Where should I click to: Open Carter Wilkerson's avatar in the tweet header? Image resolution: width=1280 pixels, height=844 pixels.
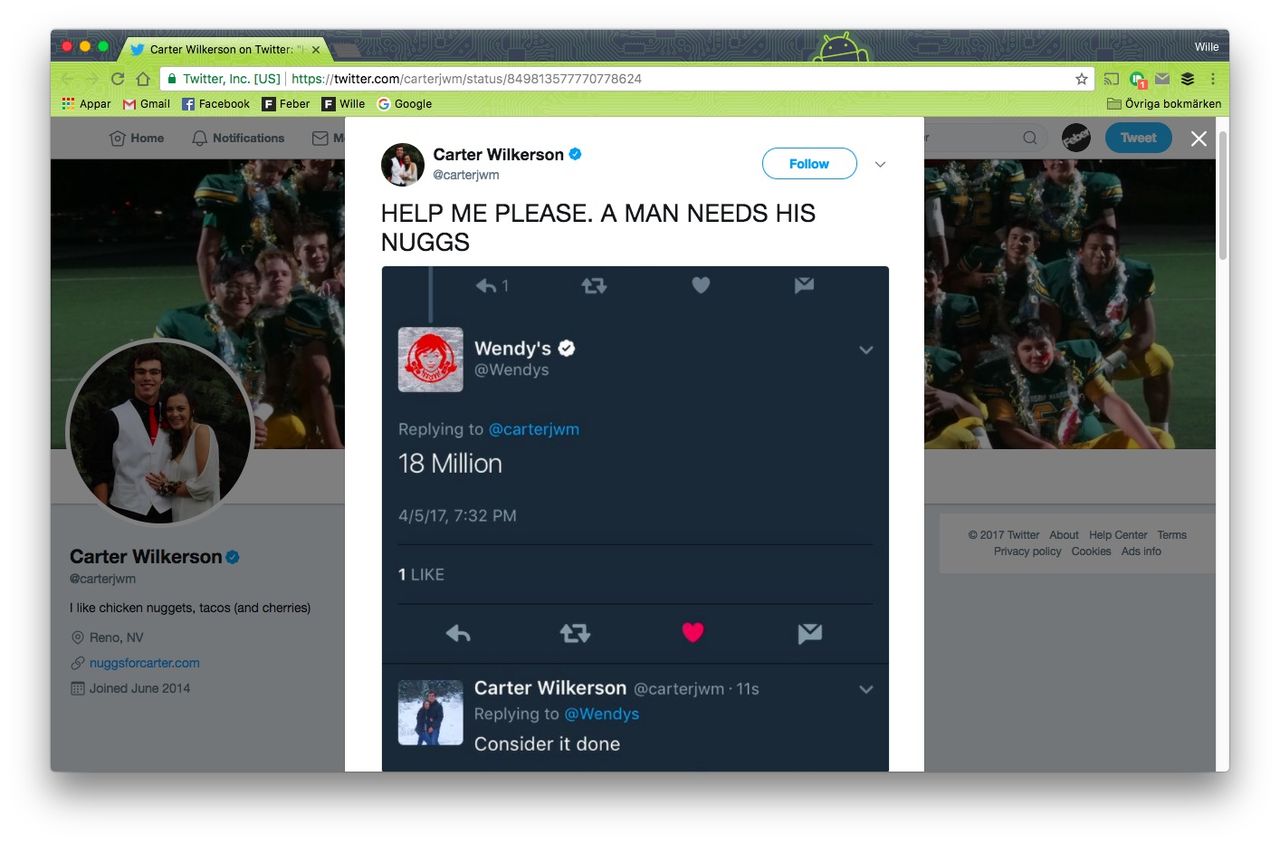point(403,164)
